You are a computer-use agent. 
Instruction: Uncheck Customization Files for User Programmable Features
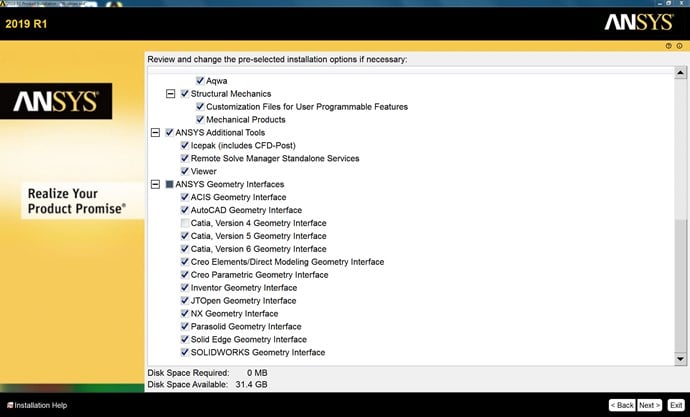point(200,106)
